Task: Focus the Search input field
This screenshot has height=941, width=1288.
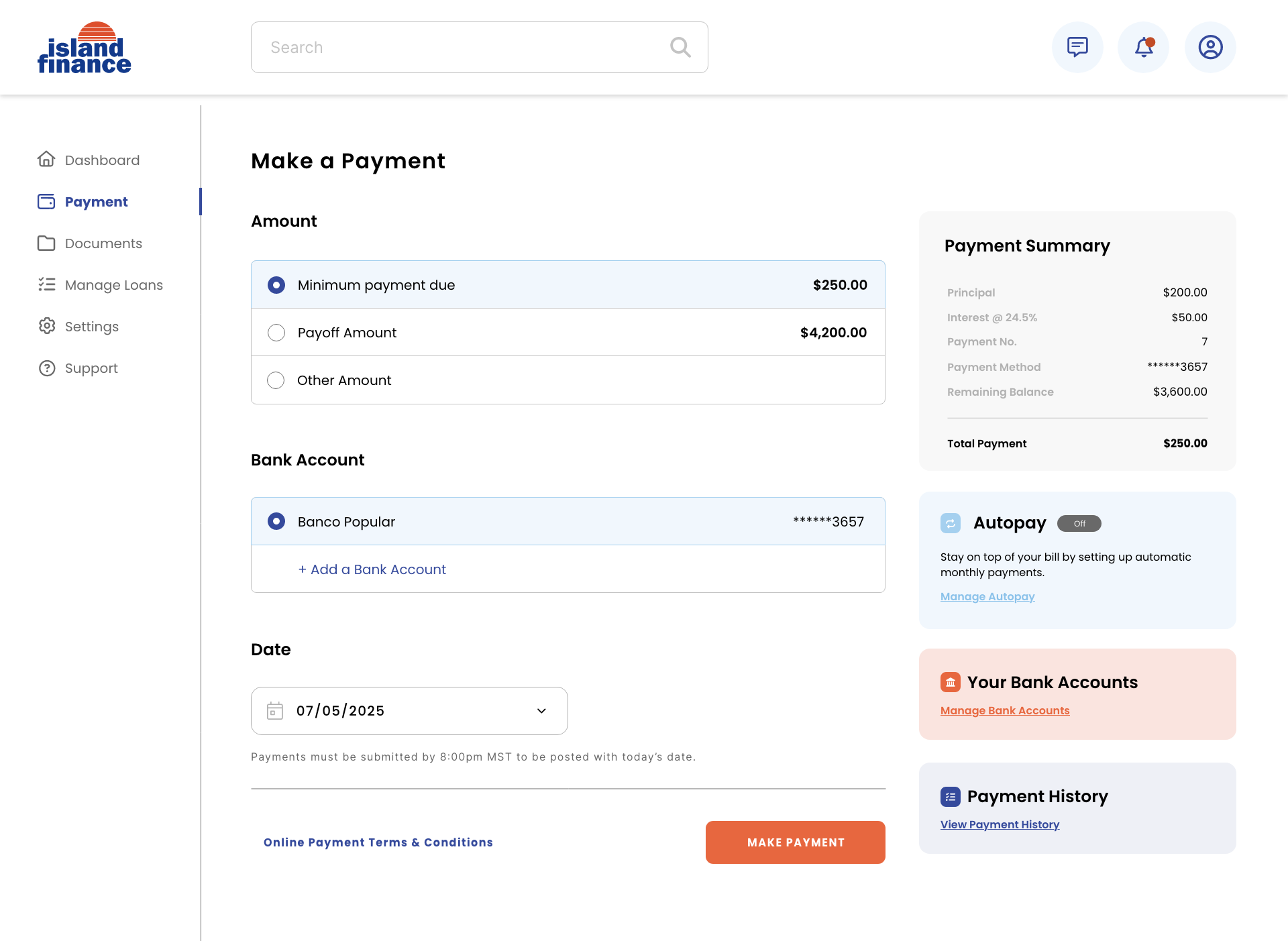Action: 463,47
